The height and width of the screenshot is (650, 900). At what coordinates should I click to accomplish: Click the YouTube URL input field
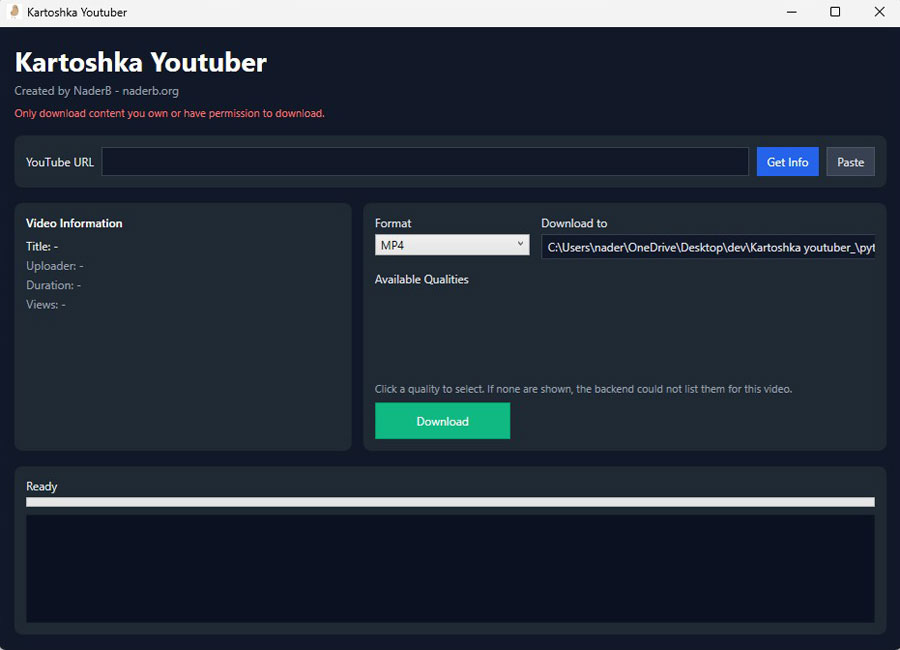coord(425,161)
